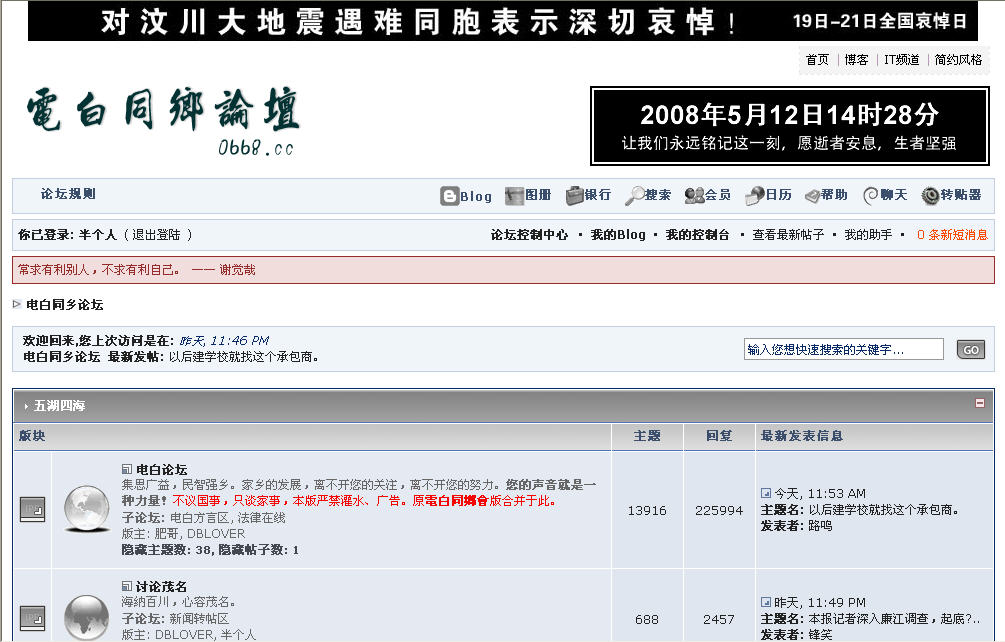The width and height of the screenshot is (1005, 642).
Task: Click the arrow beside 电白同乡论坛 breadcrumb
Action: tap(17, 304)
